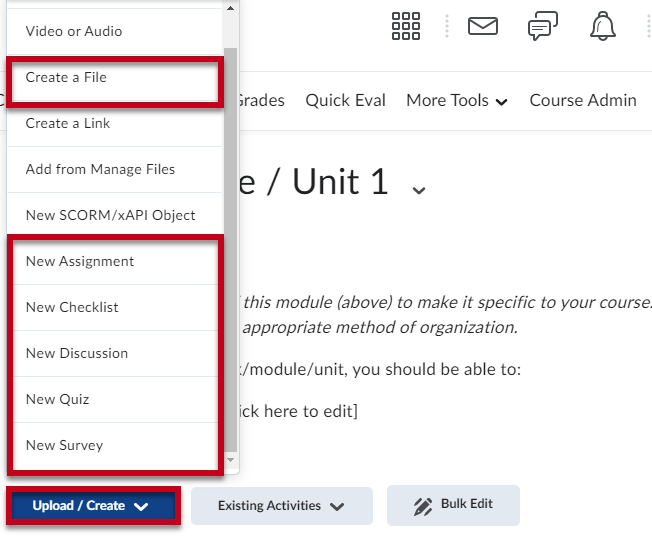Choose Create a File option
Screen dimensions: 652x547
[114, 77]
